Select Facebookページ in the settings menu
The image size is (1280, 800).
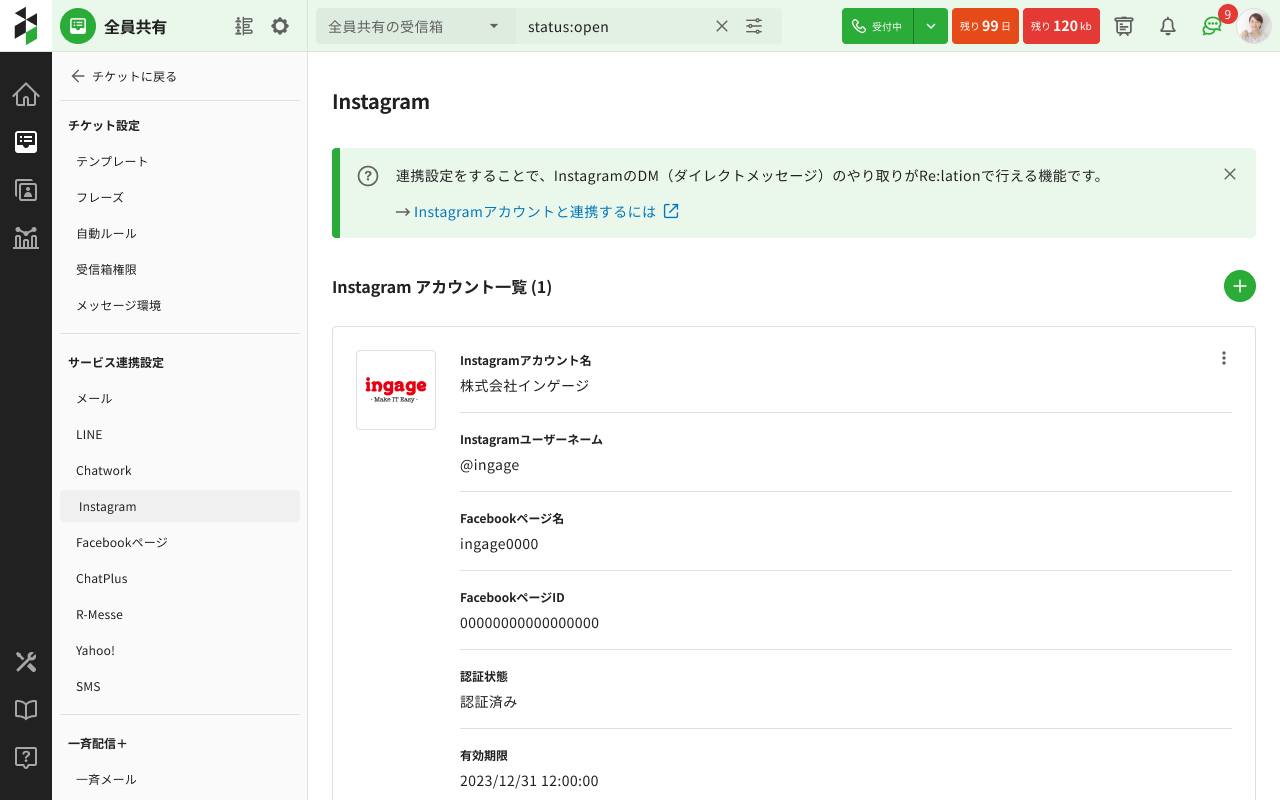click(121, 542)
